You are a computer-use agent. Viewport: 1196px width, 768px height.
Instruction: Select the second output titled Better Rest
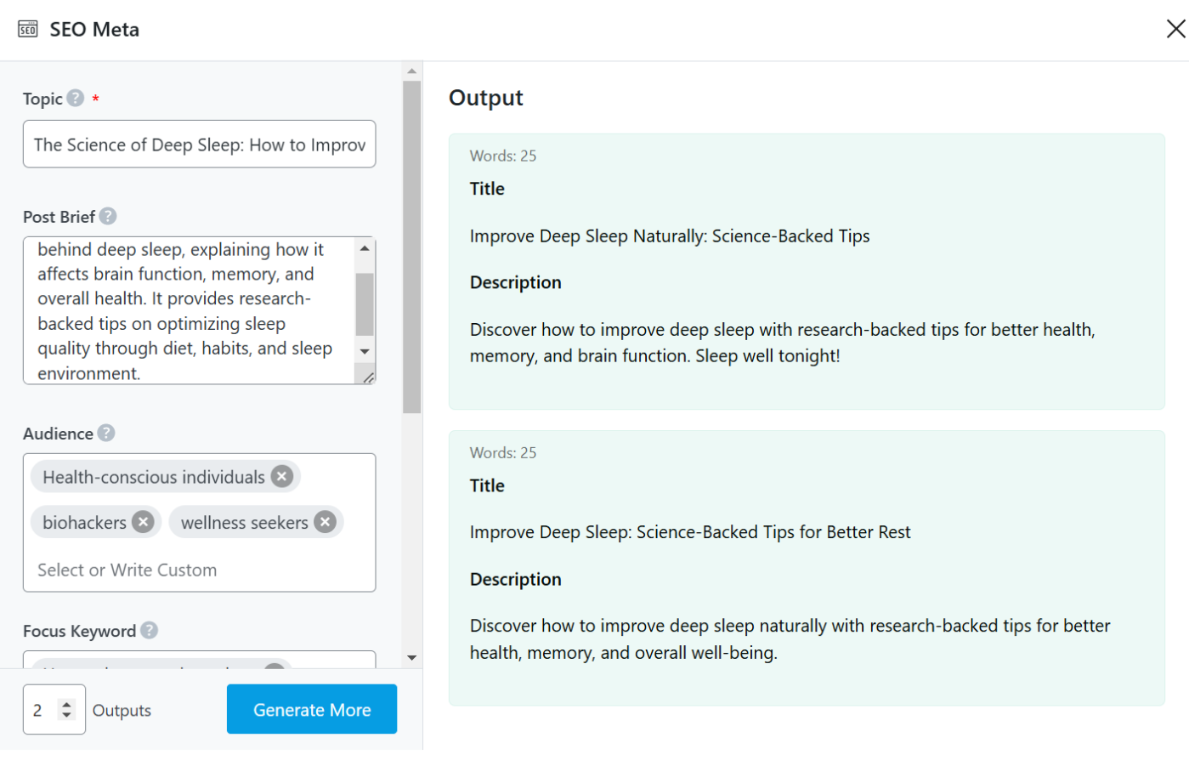806,568
